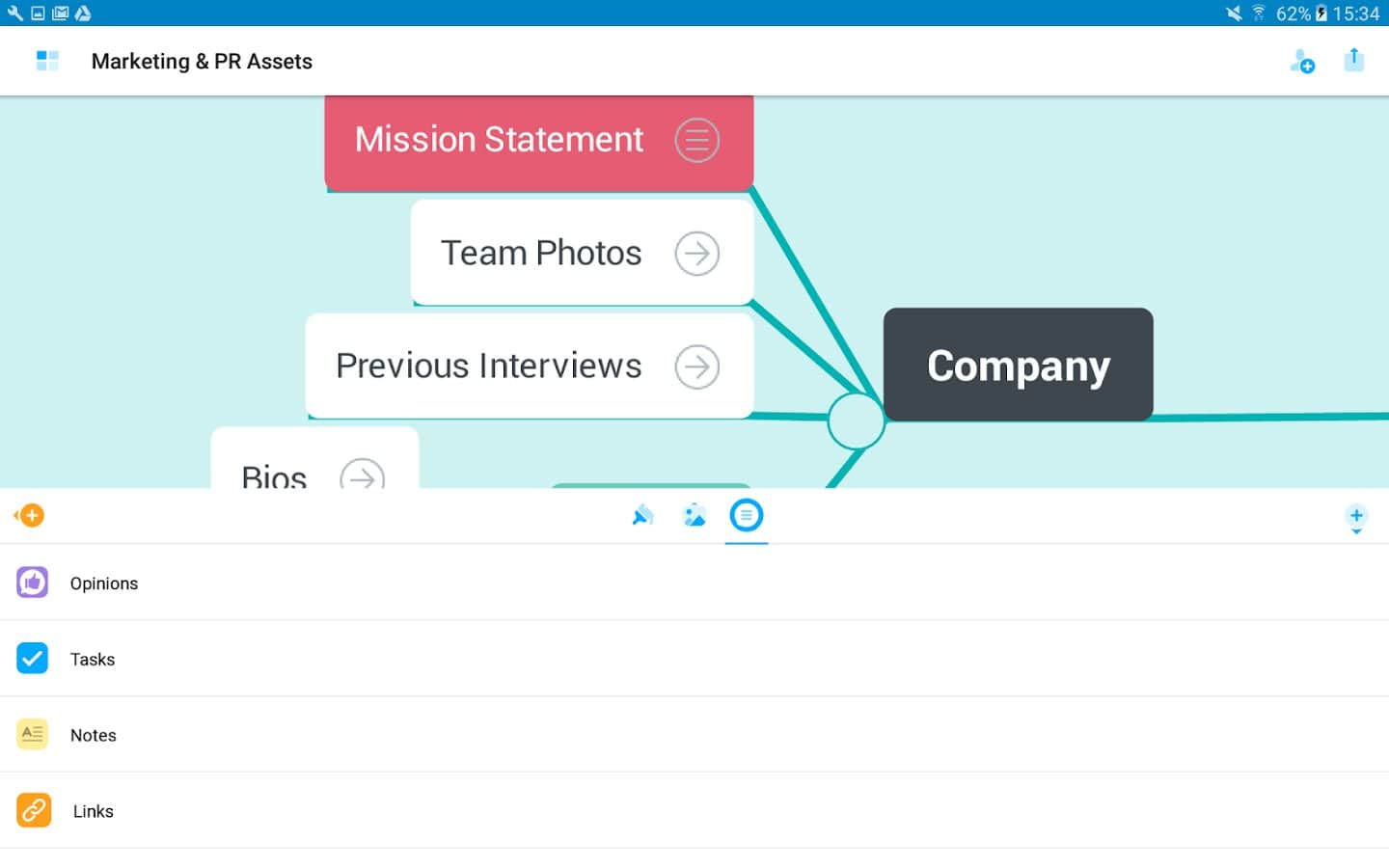
Task: Expand Previous Interviews arrow
Action: (696, 366)
